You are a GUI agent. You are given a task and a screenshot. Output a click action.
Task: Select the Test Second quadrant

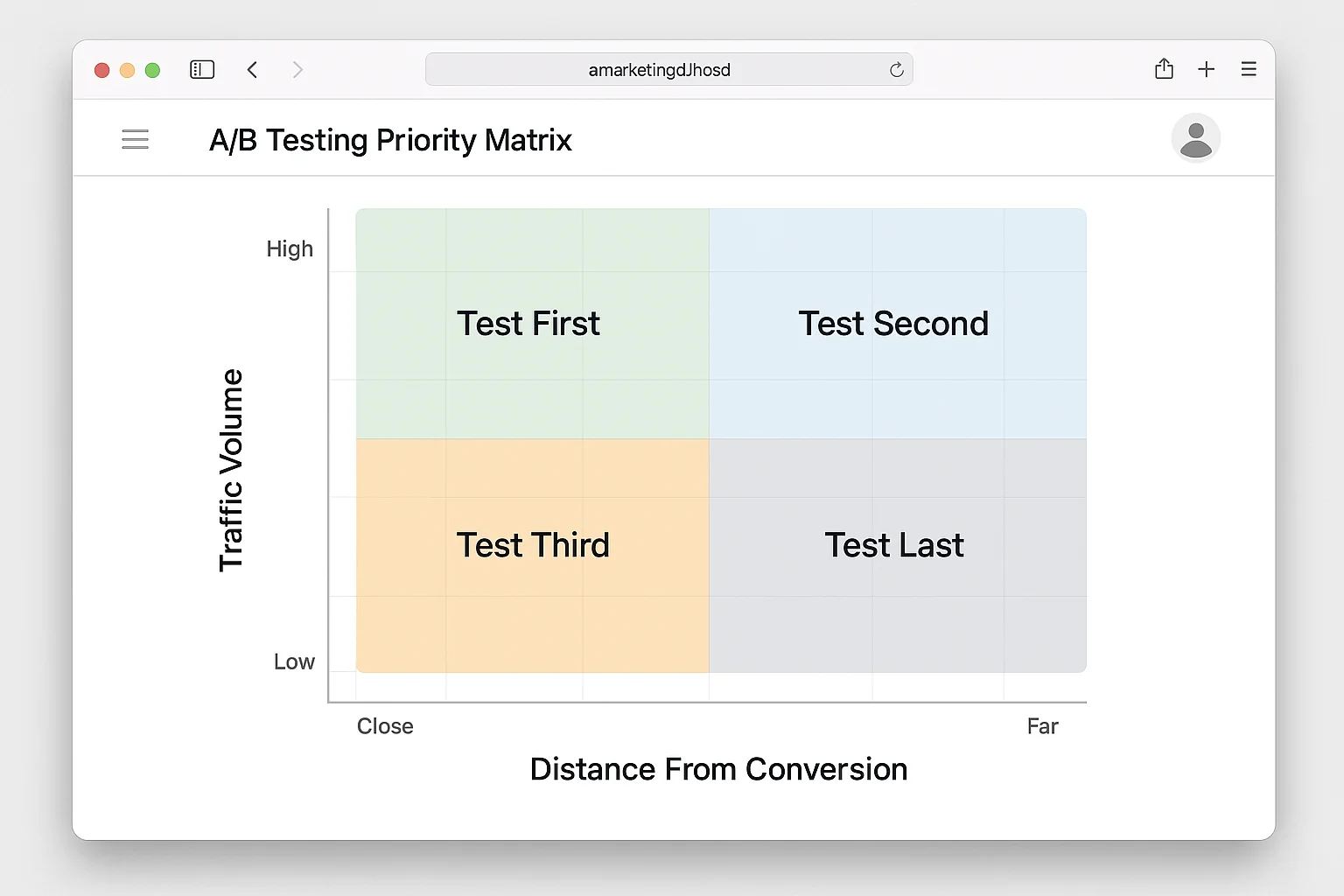(892, 323)
